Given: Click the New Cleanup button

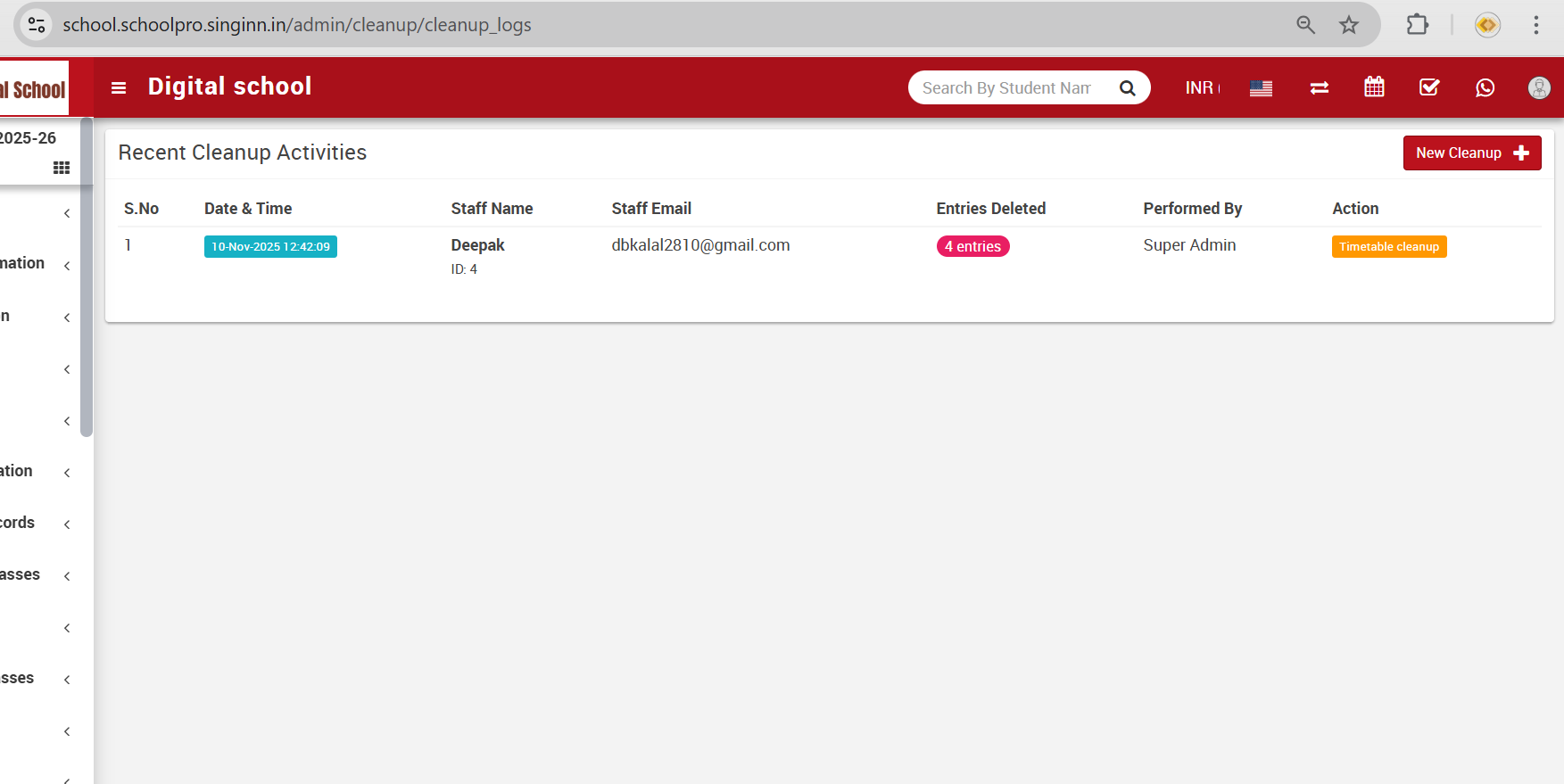Looking at the screenshot, I should point(1471,153).
